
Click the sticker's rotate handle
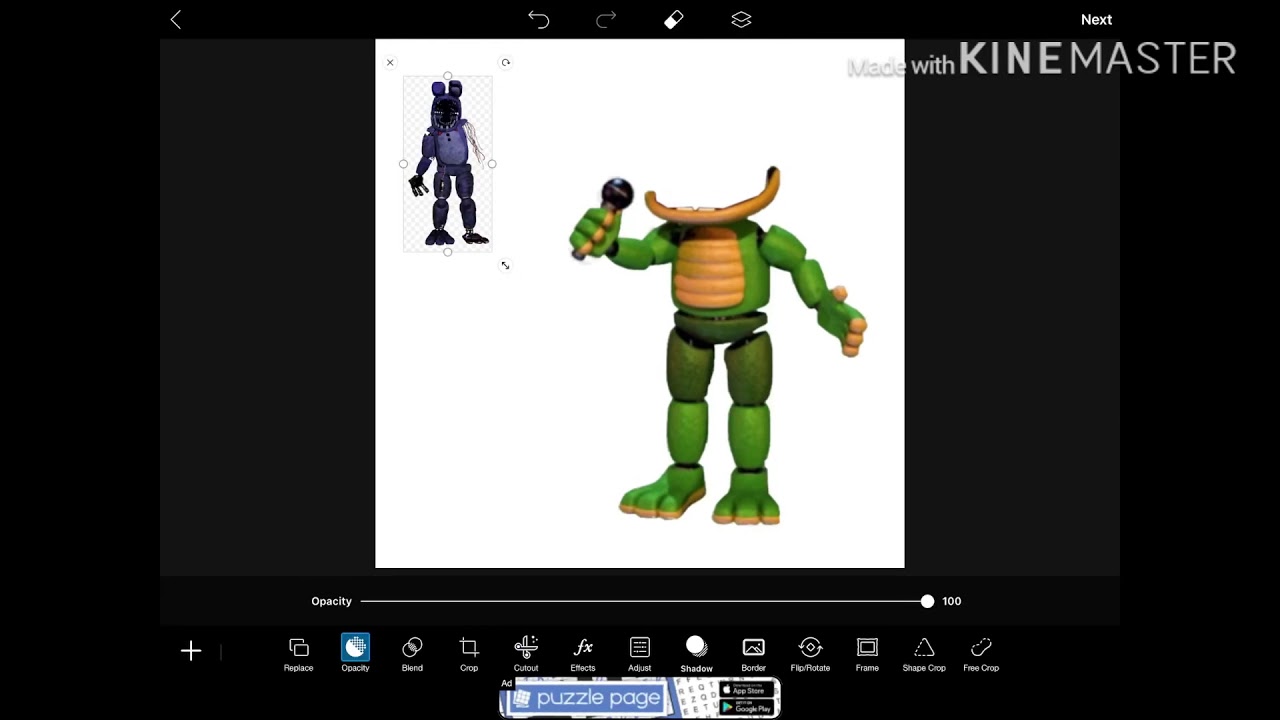(x=505, y=62)
